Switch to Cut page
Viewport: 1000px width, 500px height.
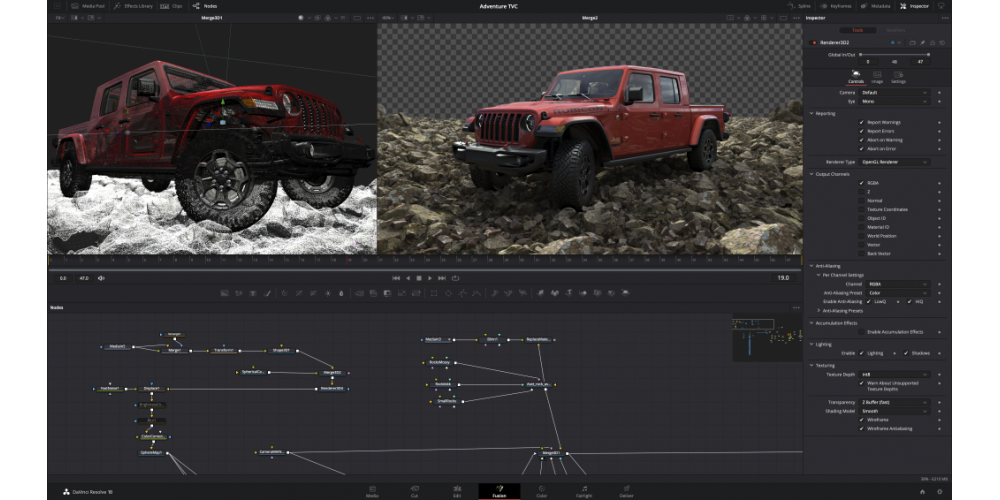coord(415,491)
